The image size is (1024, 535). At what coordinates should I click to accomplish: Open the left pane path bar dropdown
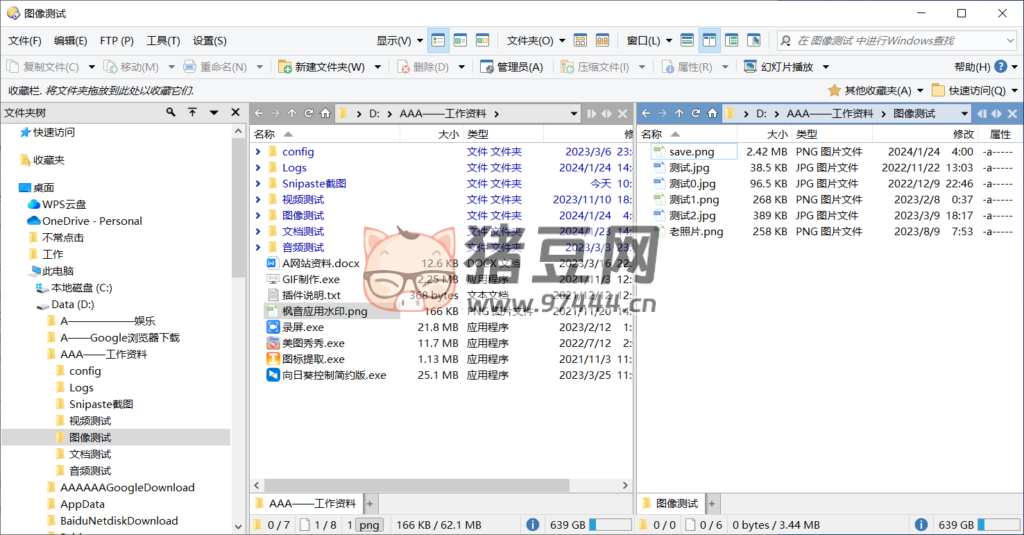(x=574, y=114)
